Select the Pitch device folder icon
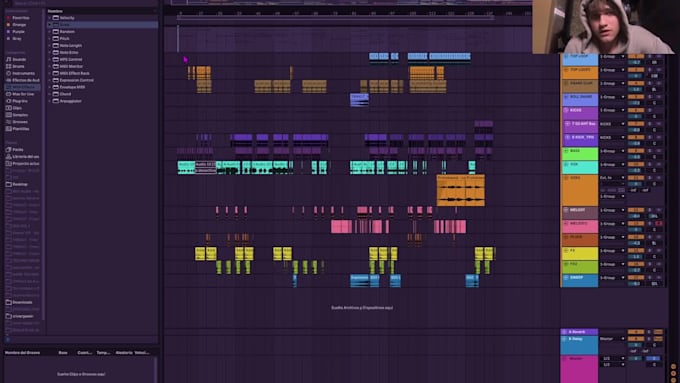 pyautogui.click(x=56, y=39)
